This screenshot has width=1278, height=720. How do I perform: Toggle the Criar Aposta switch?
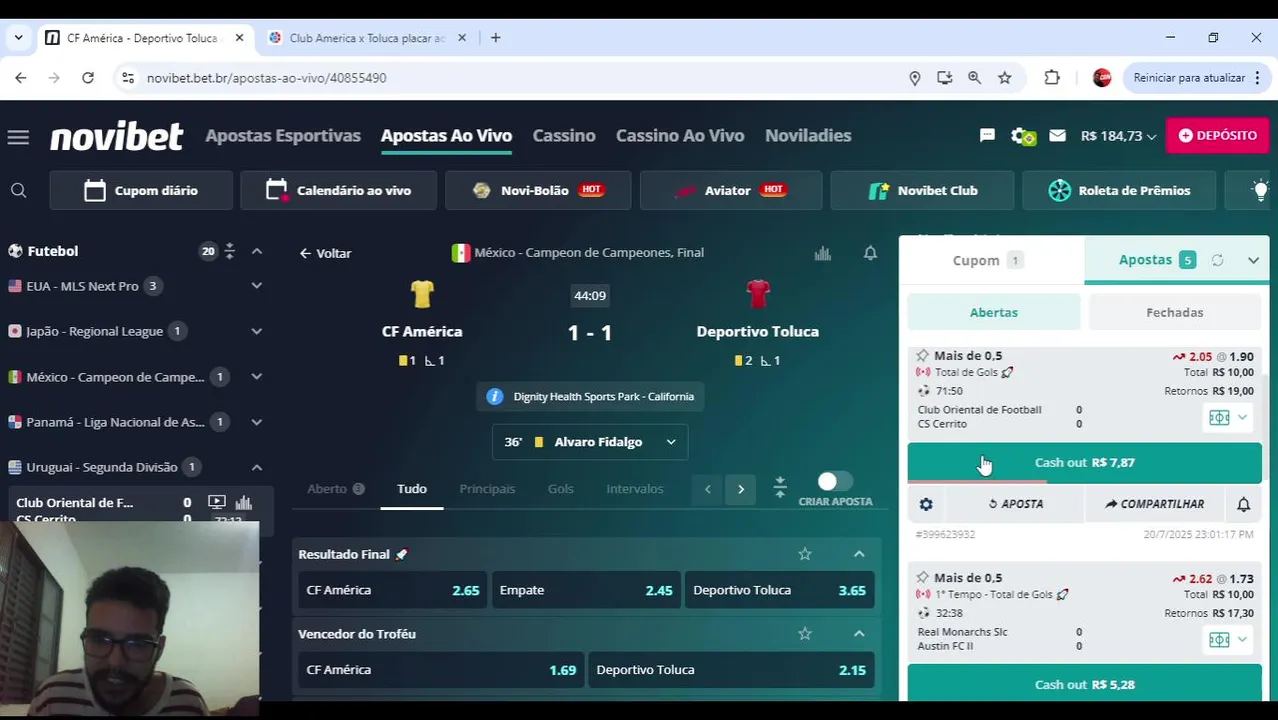coord(834,482)
